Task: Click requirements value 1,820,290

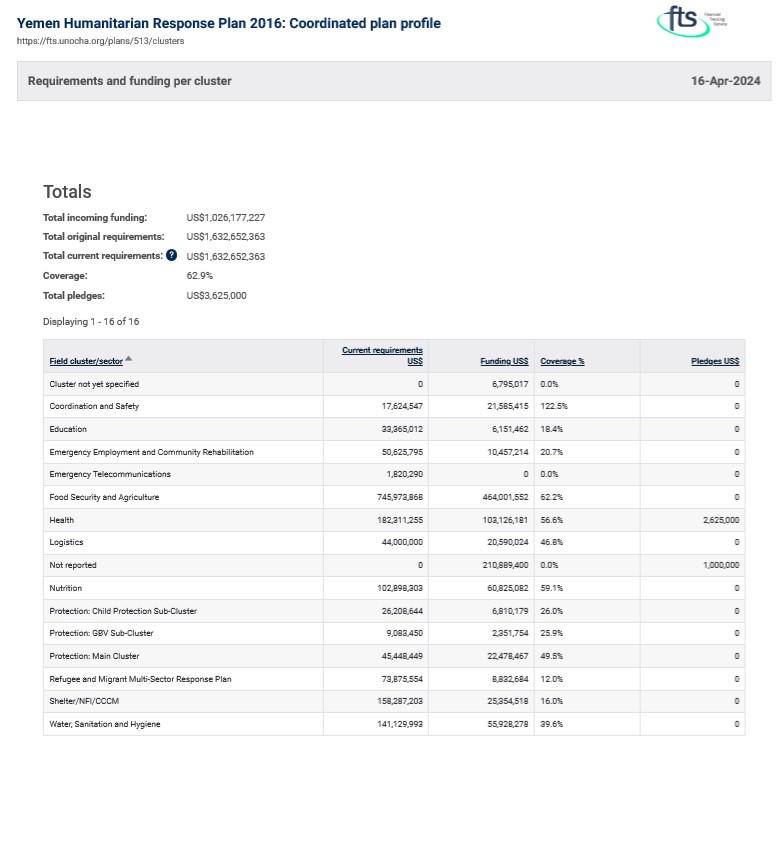Action: [405, 474]
